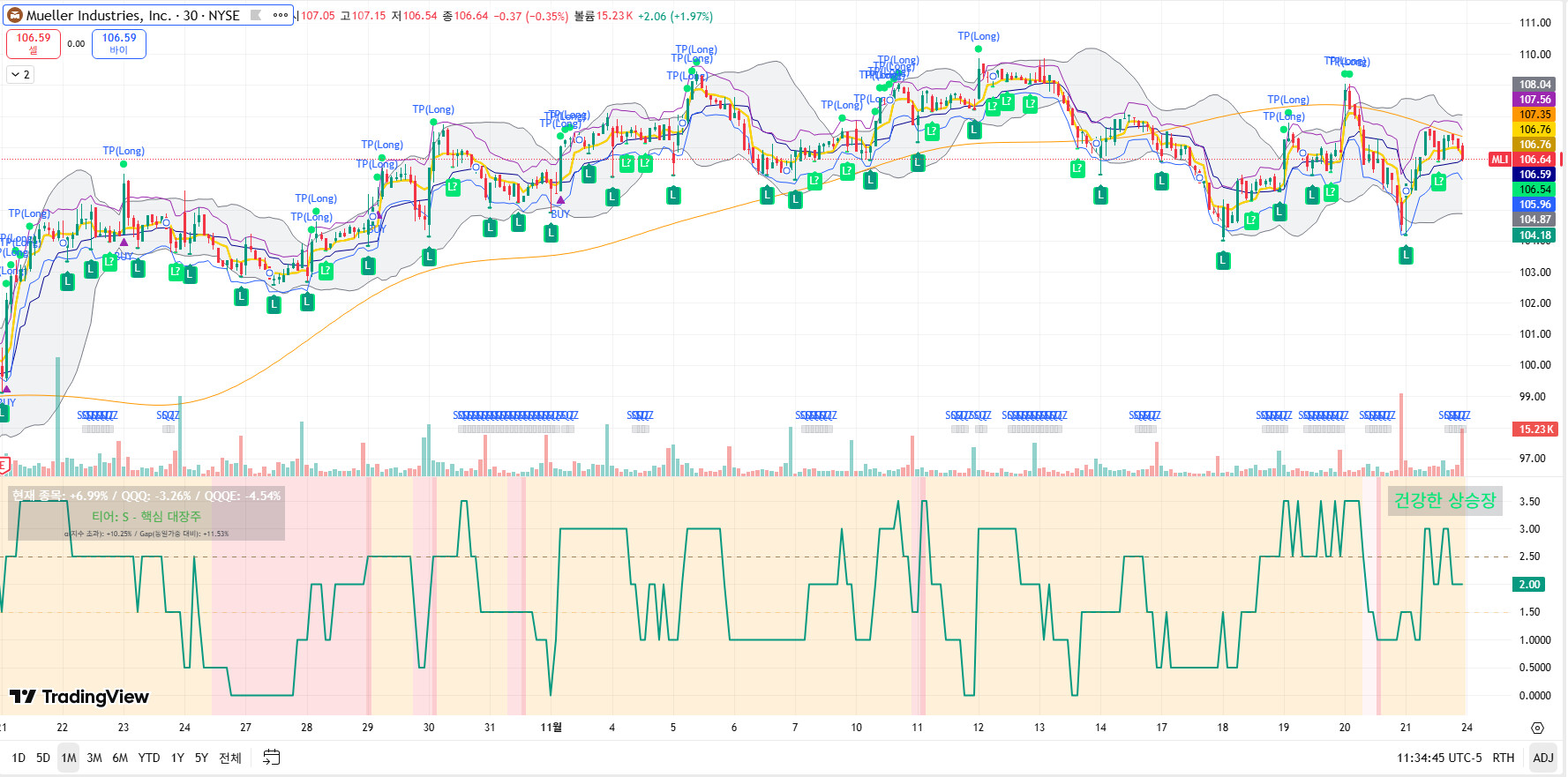Click the green 2.00 indicator value label

(x=1530, y=585)
